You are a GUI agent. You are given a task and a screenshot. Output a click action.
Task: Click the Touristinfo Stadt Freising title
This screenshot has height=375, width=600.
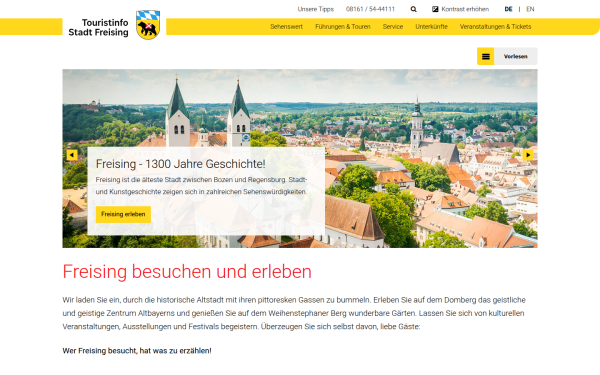pos(98,28)
